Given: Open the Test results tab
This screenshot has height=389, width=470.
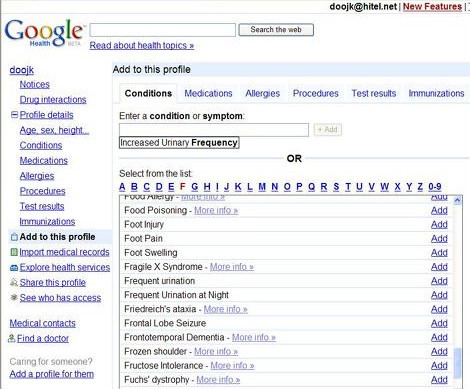Looking at the screenshot, I should click(x=374, y=93).
